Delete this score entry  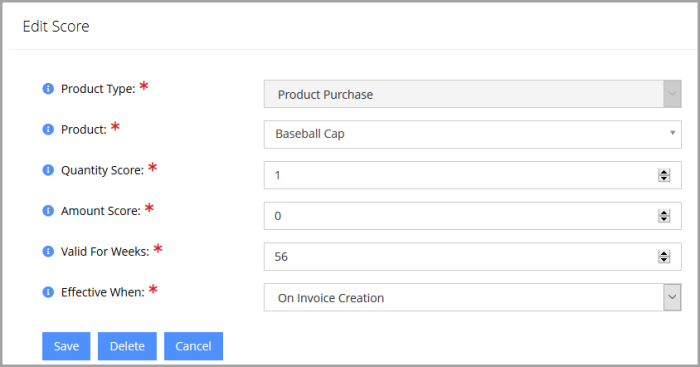point(127,346)
